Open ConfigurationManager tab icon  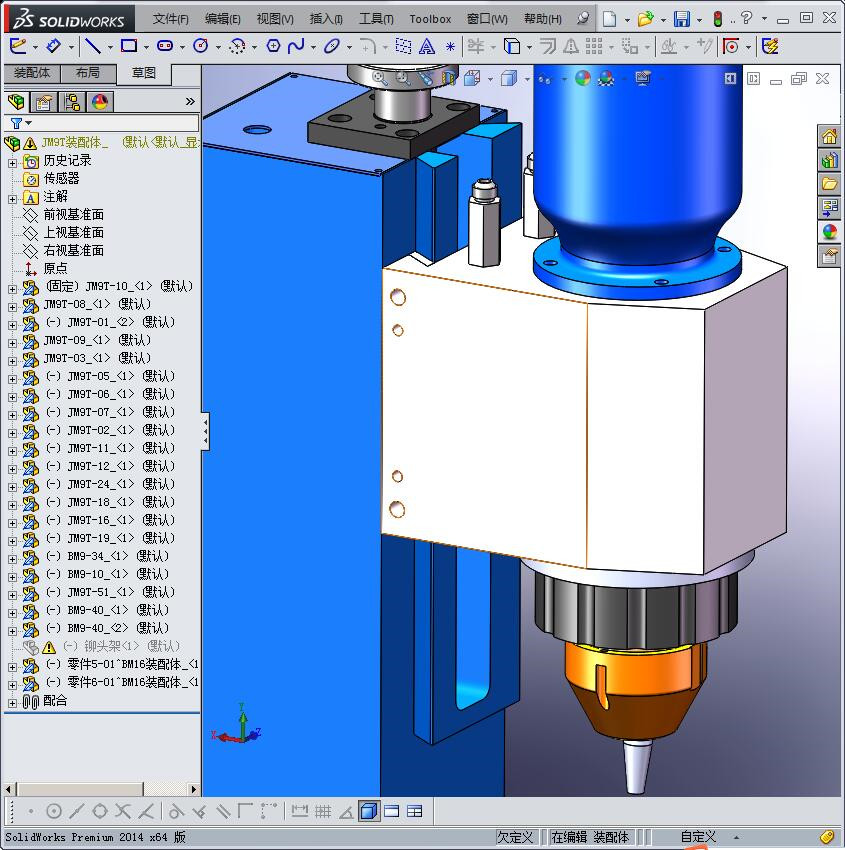pyautogui.click(x=72, y=101)
